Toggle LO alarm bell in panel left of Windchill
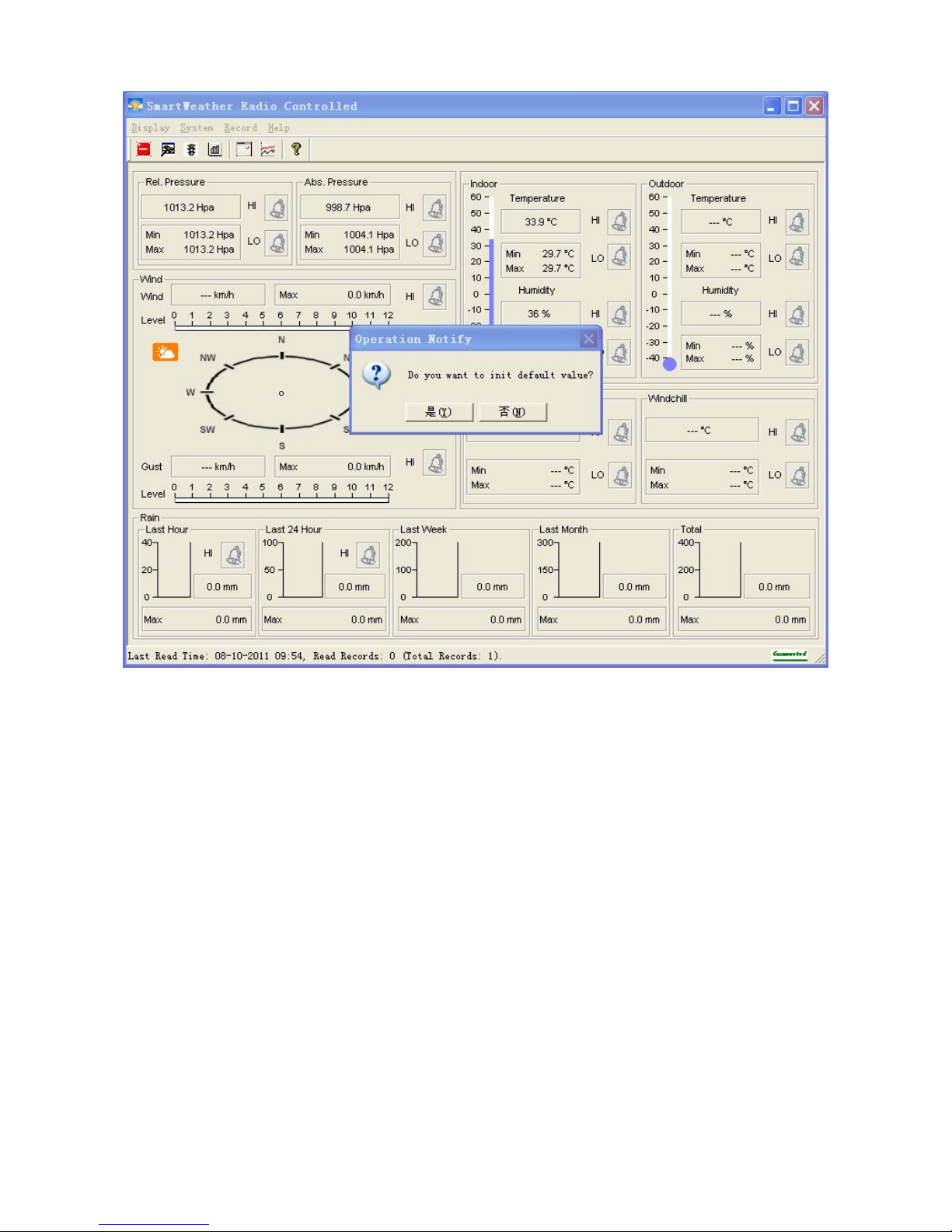This screenshot has width=952, height=1232. click(619, 475)
